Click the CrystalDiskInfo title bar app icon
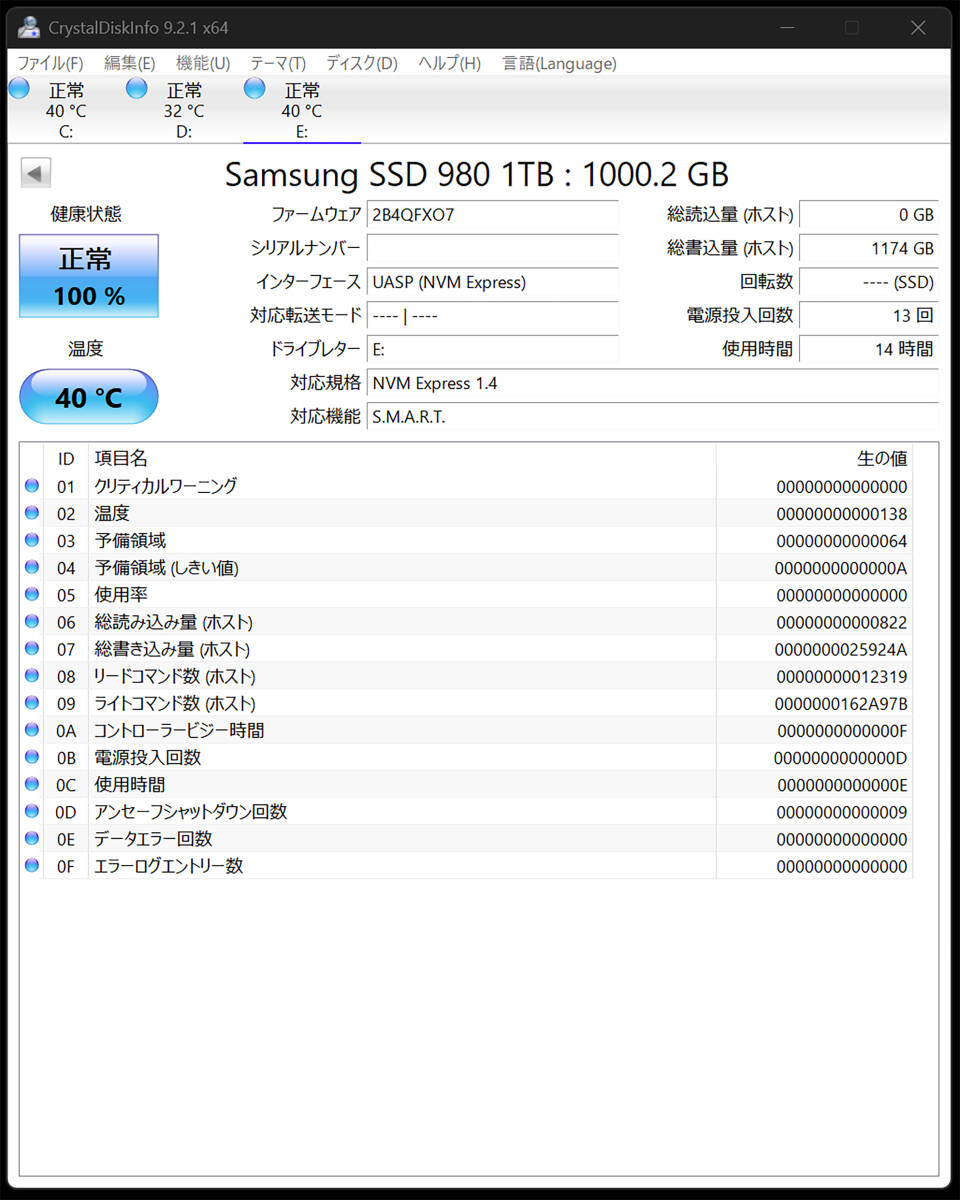This screenshot has width=960, height=1200. (x=29, y=27)
